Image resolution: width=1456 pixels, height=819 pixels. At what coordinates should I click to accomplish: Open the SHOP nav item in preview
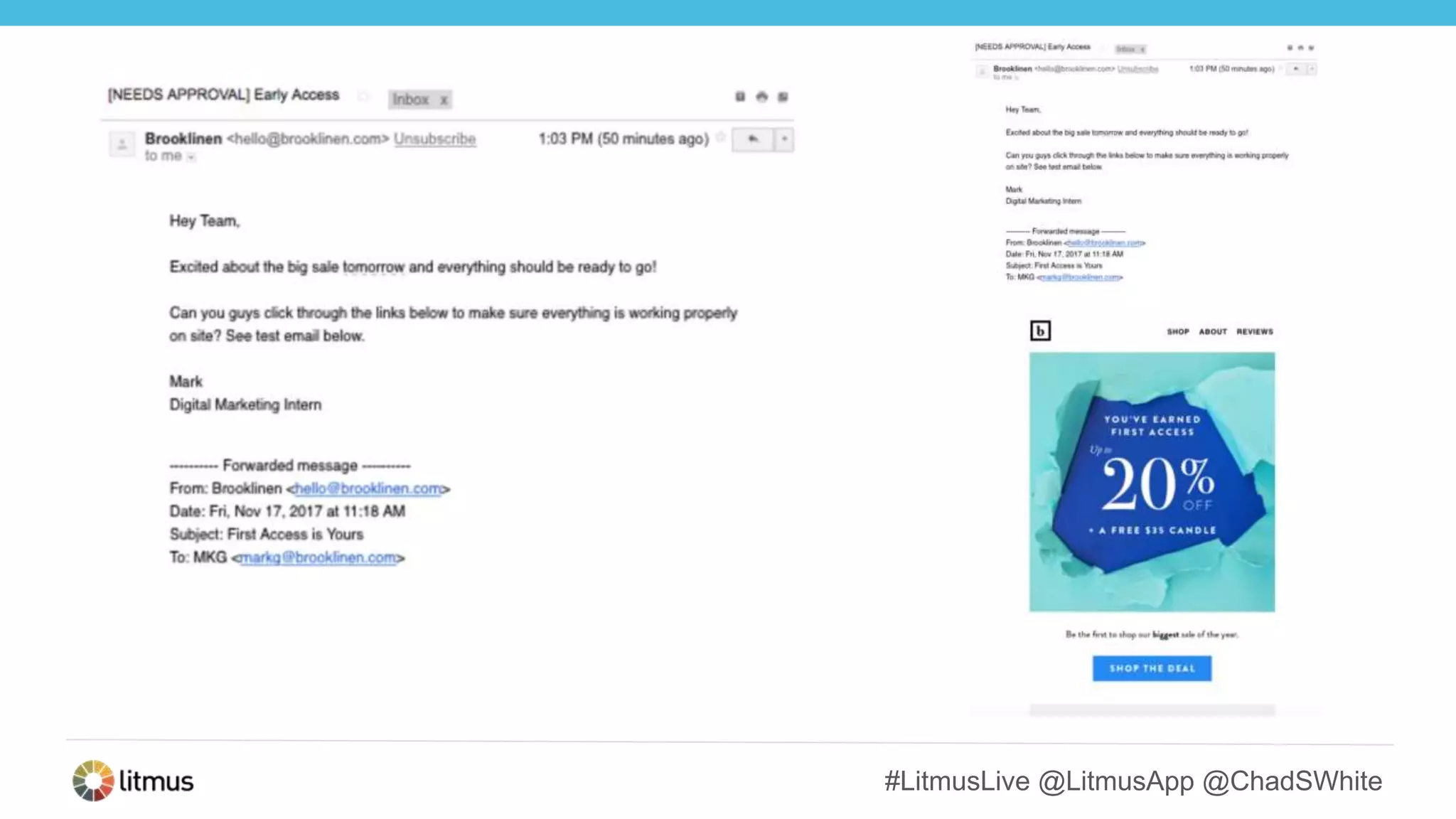[1177, 332]
